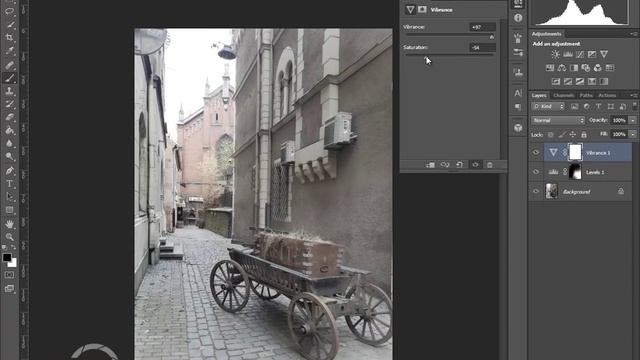The width and height of the screenshot is (640, 360).
Task: Toggle adjustment visibility in Properties panel
Action: coord(475,165)
